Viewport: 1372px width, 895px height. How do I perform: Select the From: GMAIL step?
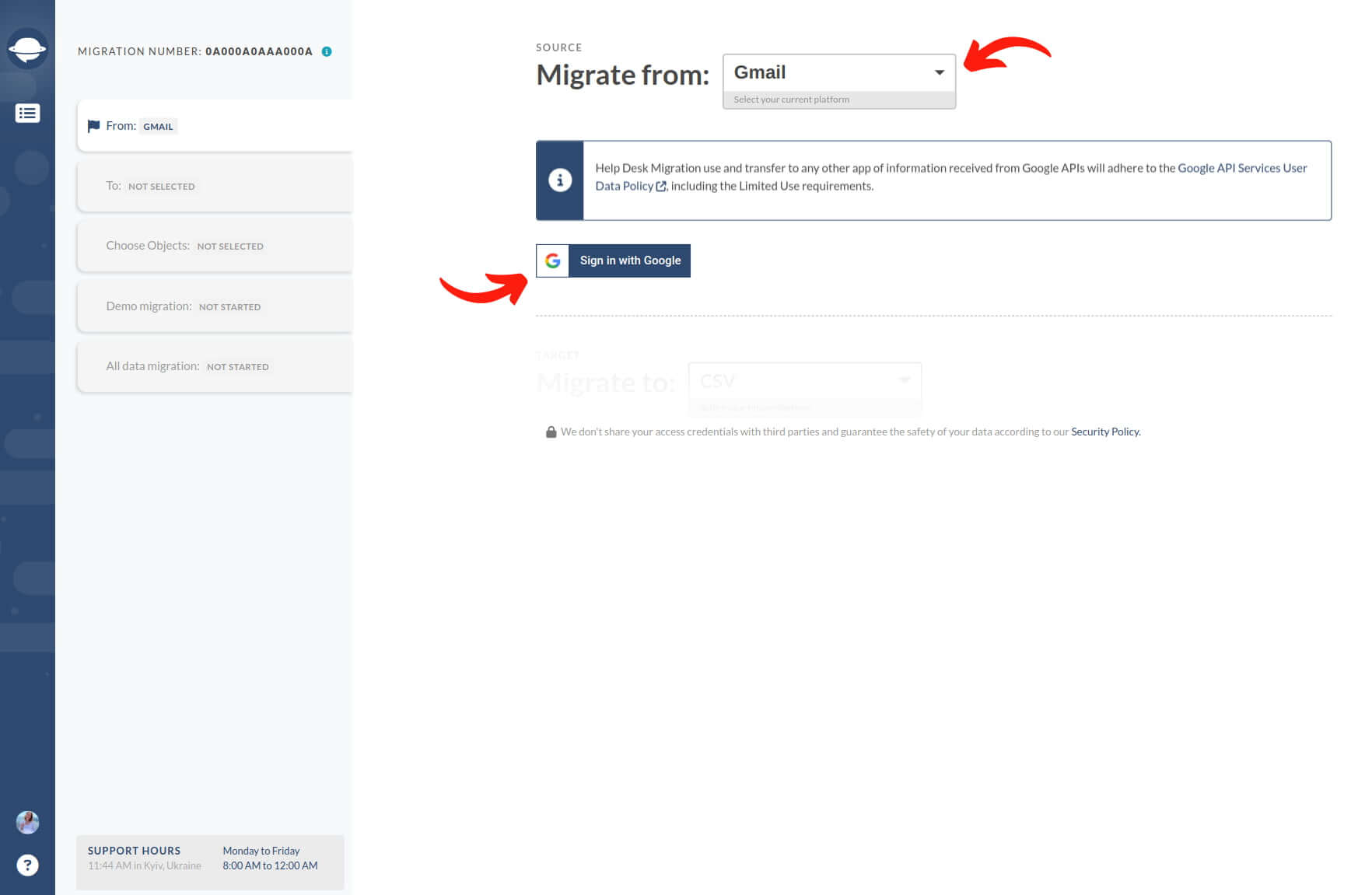215,126
